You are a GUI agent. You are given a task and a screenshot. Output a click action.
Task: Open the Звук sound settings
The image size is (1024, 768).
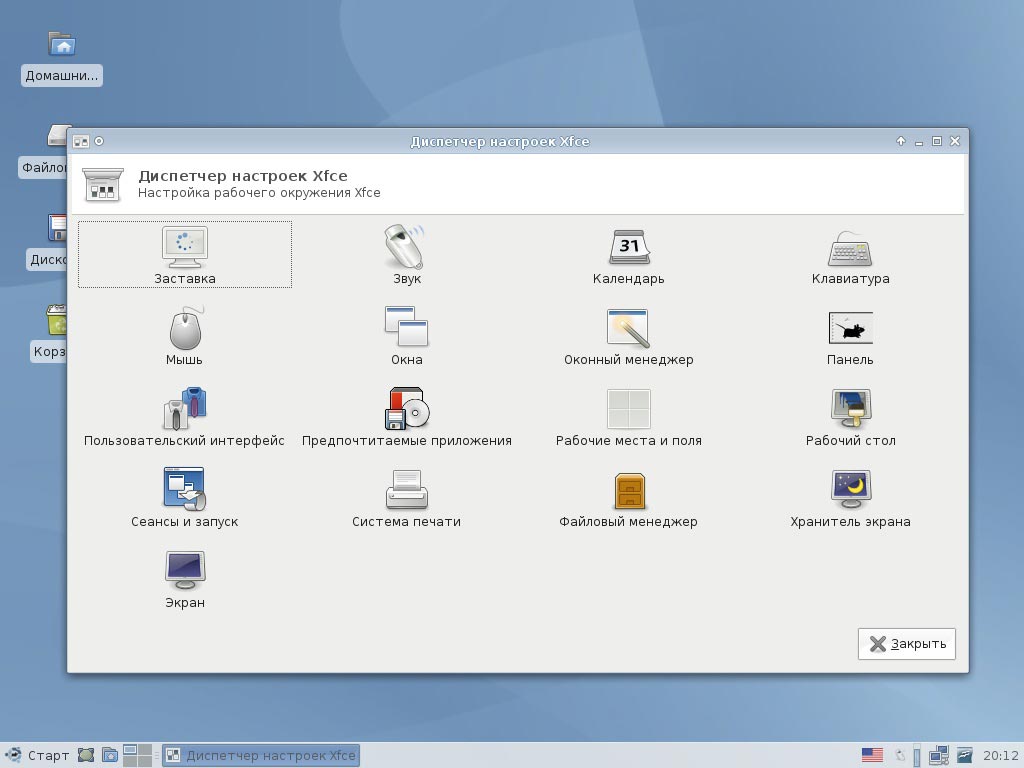coord(406,247)
